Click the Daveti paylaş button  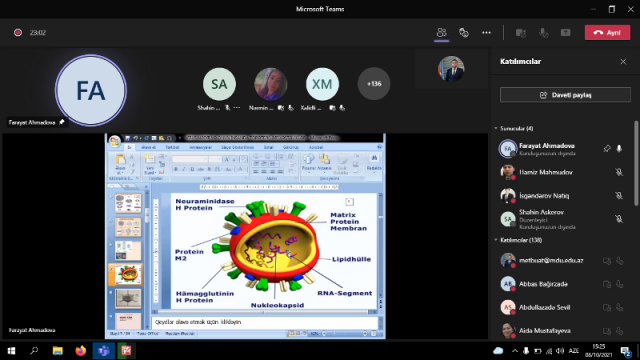(x=565, y=95)
